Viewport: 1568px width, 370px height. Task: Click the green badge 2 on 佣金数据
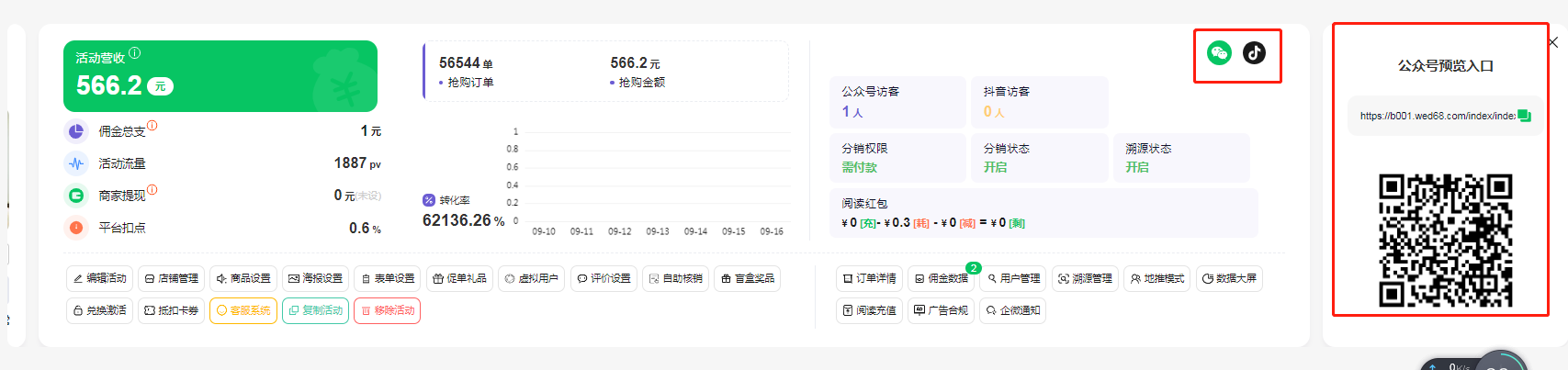click(973, 268)
